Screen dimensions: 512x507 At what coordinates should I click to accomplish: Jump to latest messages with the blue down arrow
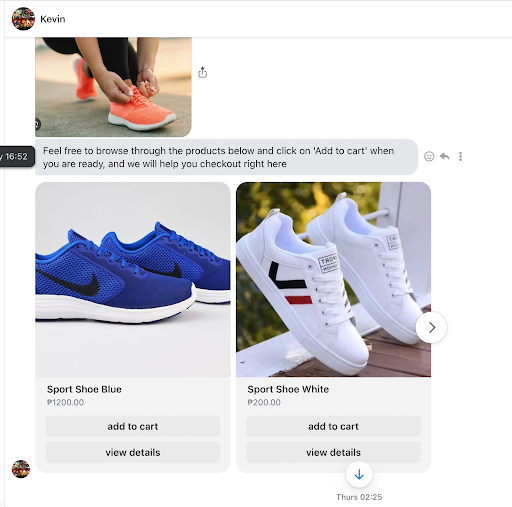(x=359, y=474)
